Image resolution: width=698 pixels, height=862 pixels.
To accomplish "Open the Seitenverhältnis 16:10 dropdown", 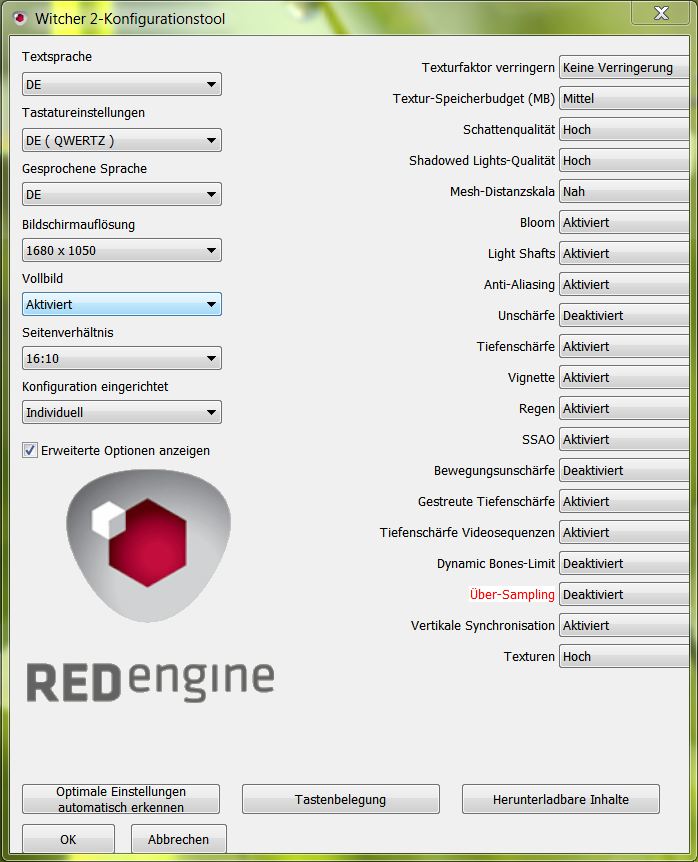I will click(121, 358).
